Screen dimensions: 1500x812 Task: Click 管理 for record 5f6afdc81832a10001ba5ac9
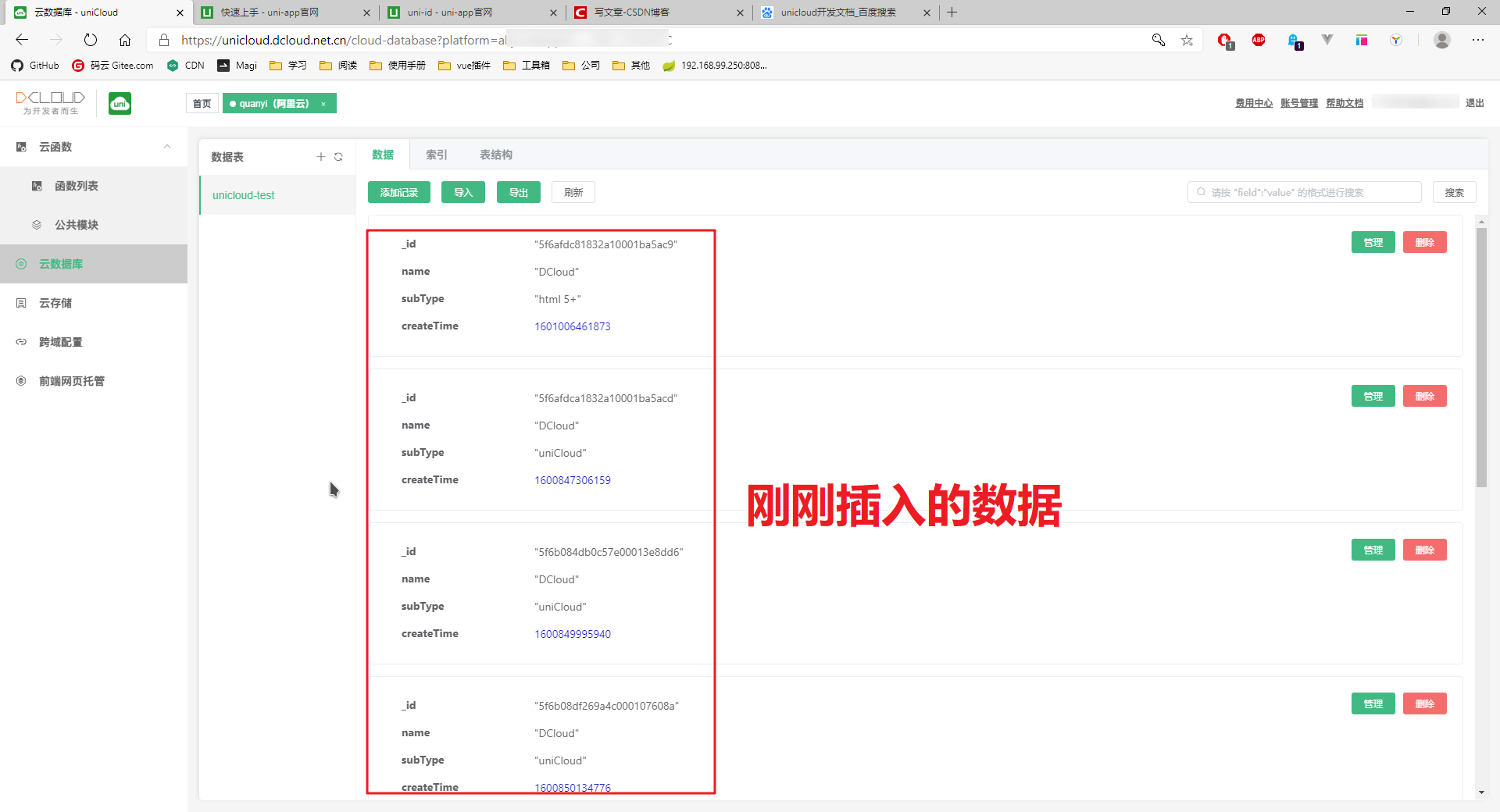click(1373, 242)
